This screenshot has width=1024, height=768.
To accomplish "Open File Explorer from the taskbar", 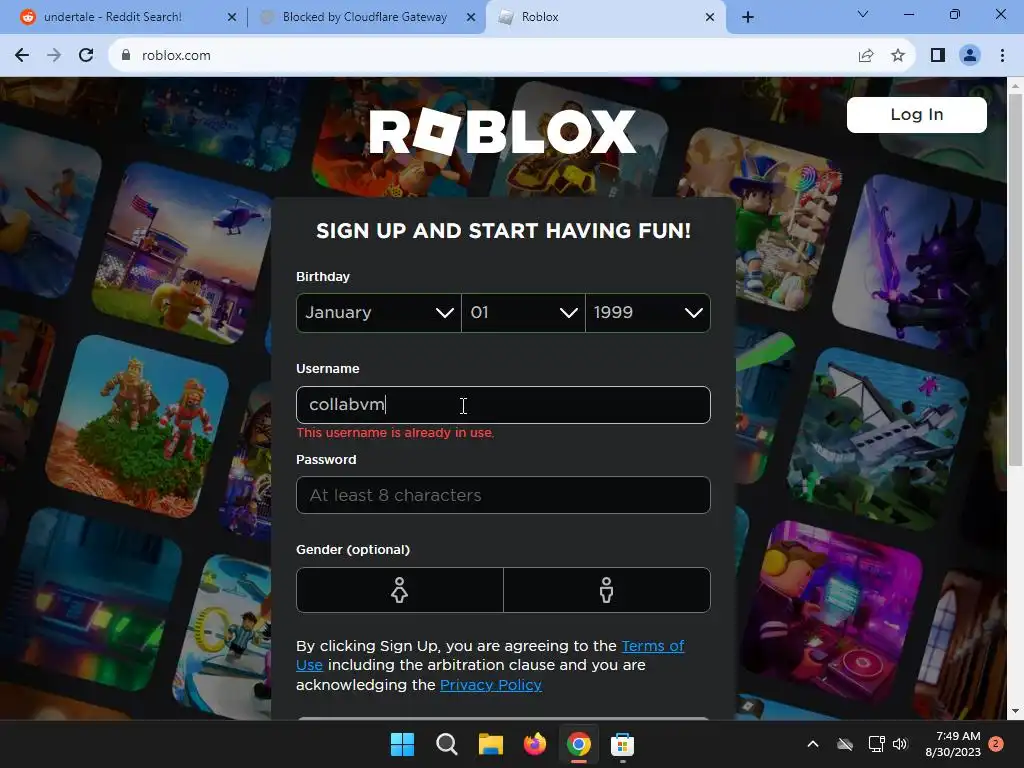I will tap(490, 744).
